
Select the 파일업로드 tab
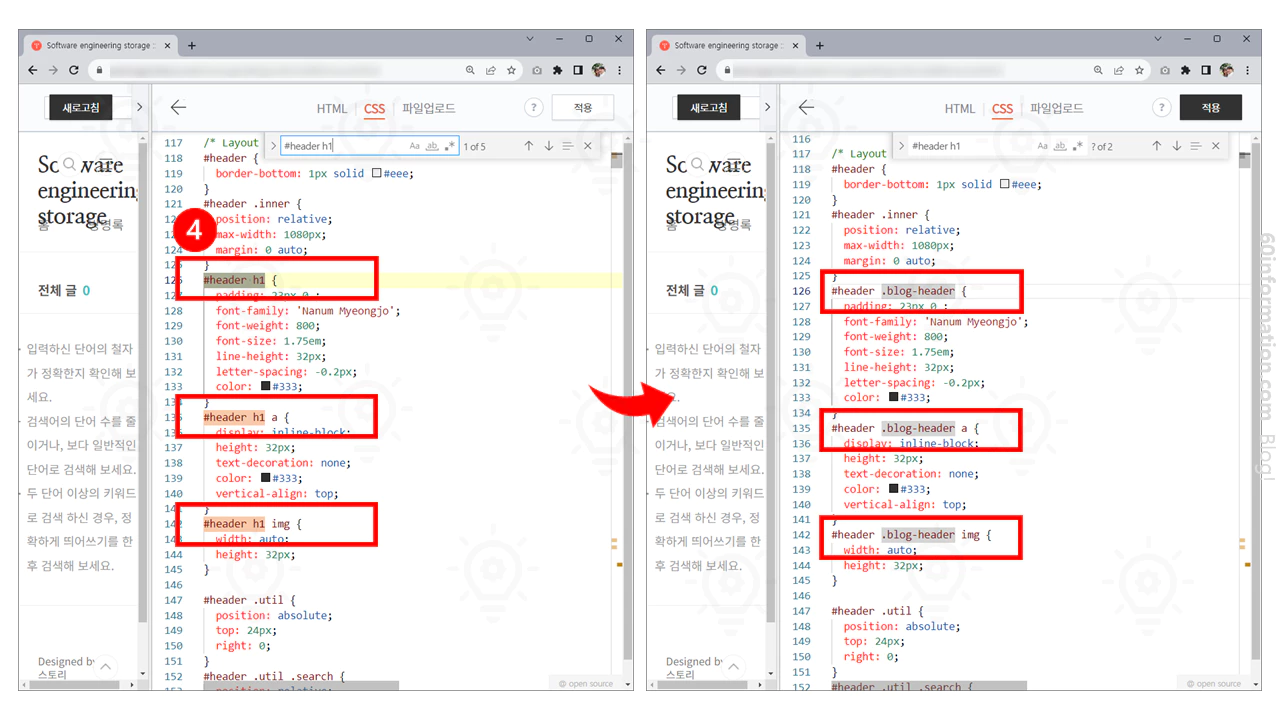(x=430, y=108)
